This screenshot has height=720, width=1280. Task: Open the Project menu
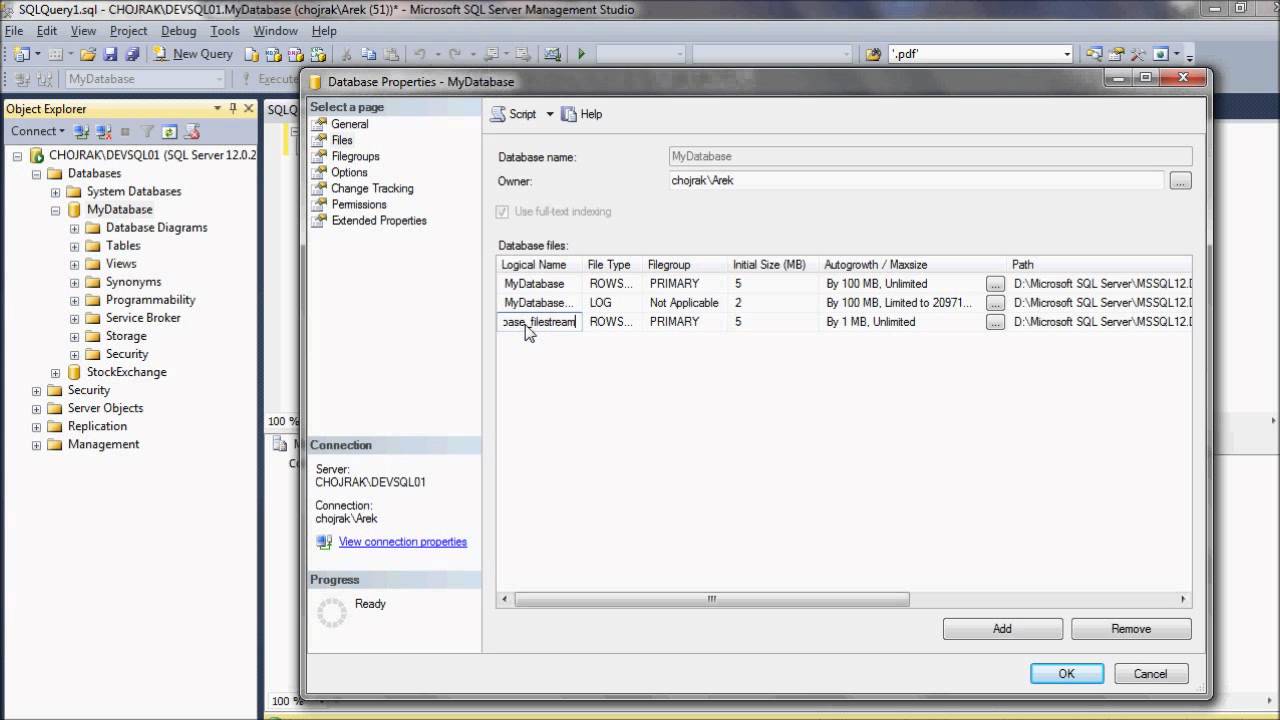pyautogui.click(x=128, y=31)
